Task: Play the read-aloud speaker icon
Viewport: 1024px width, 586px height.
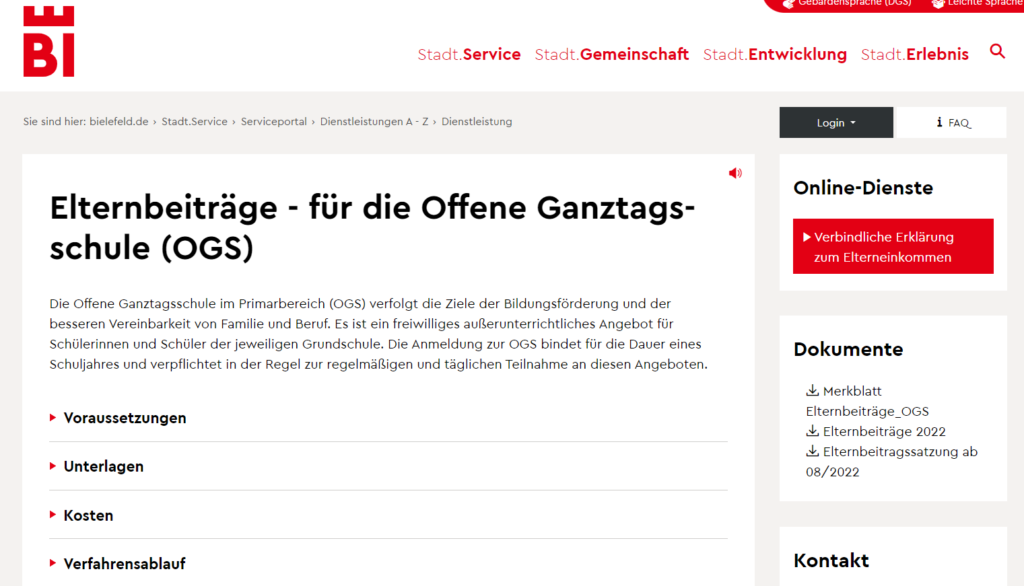Action: click(735, 173)
